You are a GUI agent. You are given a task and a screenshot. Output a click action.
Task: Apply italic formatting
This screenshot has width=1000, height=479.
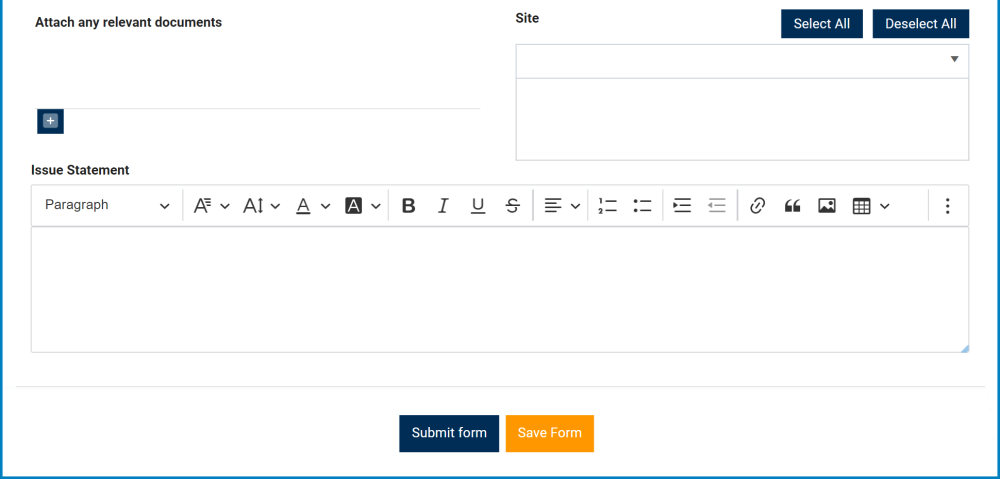pos(443,206)
